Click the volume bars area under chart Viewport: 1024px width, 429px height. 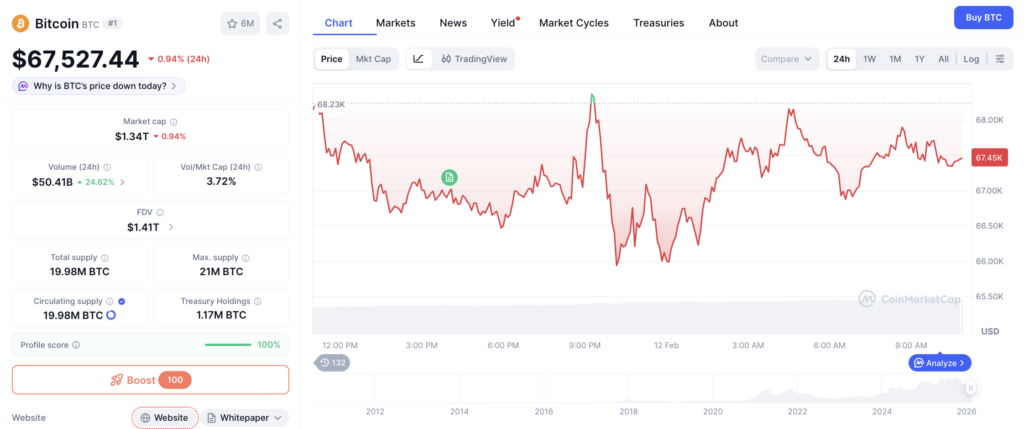point(638,319)
